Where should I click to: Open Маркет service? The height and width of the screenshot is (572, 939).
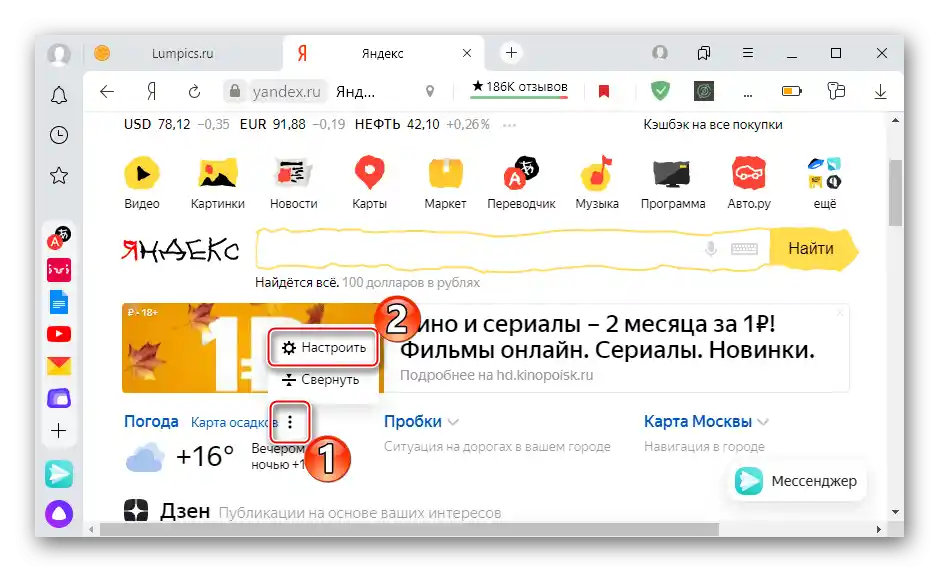(x=446, y=183)
